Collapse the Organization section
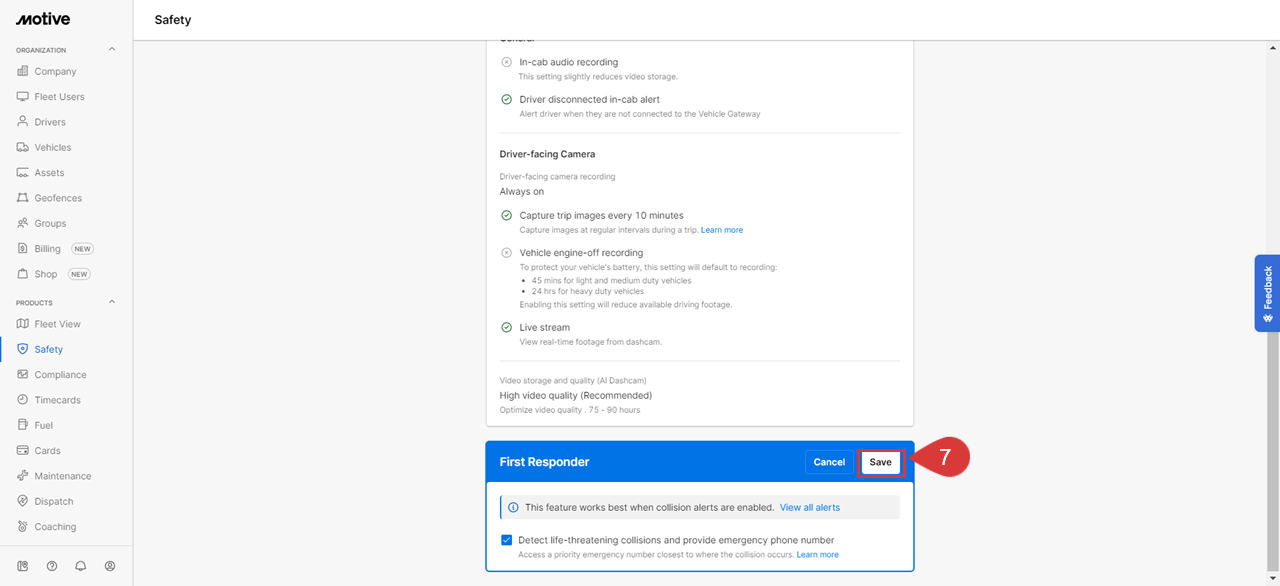 [x=112, y=49]
